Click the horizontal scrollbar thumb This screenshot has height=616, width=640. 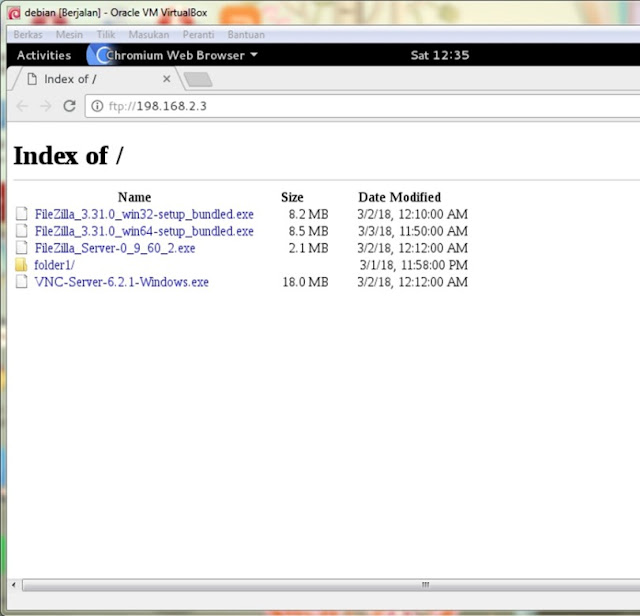(331, 585)
